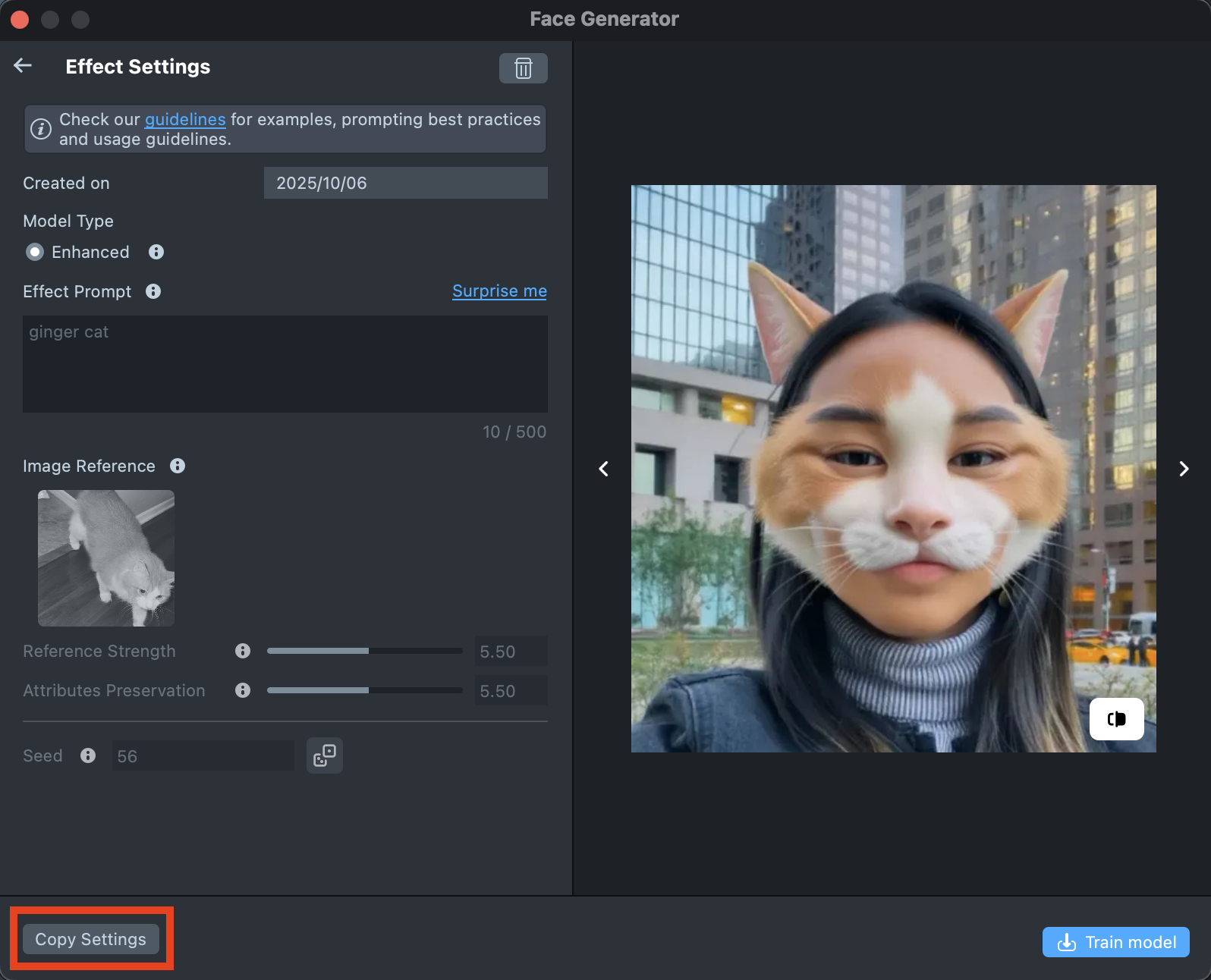Delete the effect with the trash icon
Image resolution: width=1211 pixels, height=980 pixels.
point(523,68)
